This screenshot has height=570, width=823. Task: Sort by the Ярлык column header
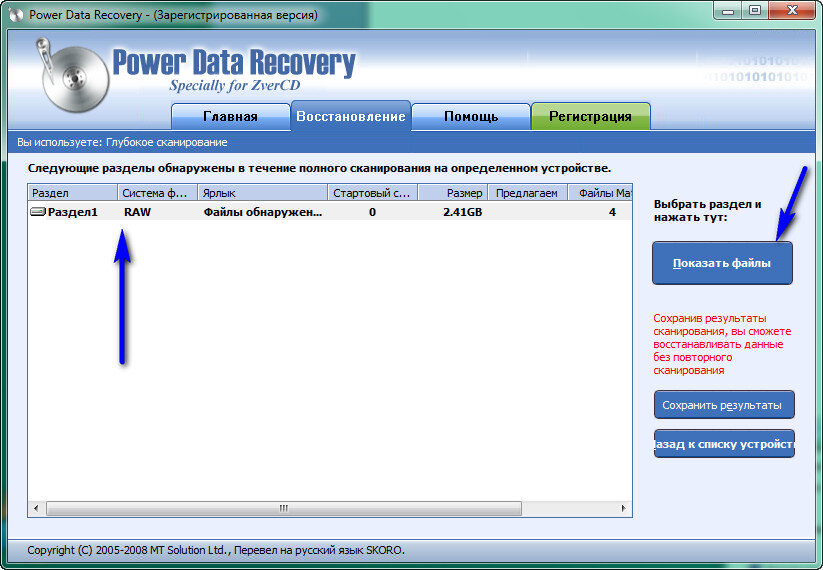pyautogui.click(x=262, y=193)
